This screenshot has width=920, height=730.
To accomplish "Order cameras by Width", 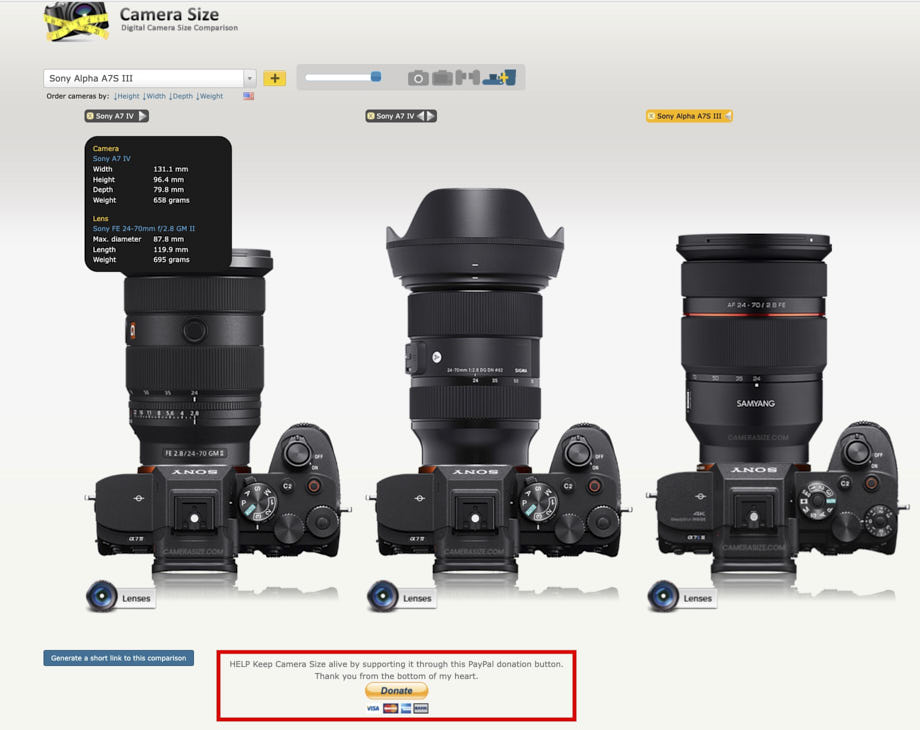I will [154, 96].
